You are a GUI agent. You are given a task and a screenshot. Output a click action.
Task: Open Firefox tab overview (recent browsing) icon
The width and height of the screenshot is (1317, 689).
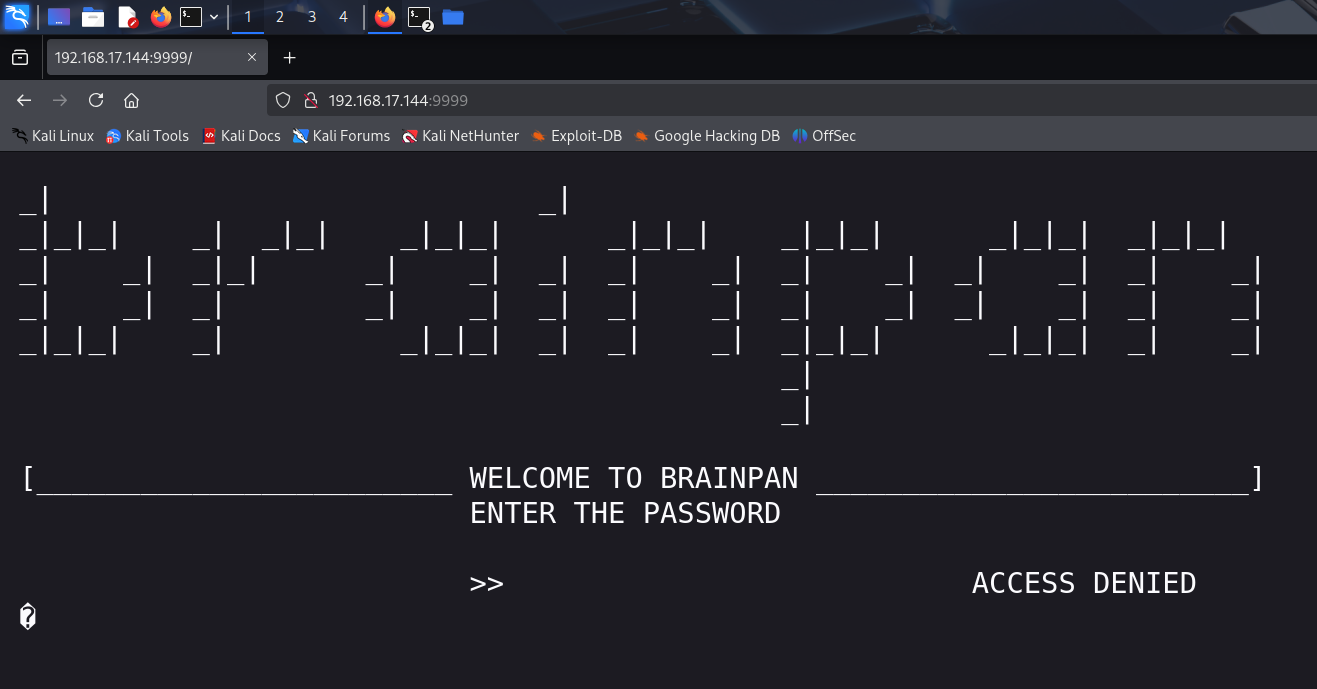[20, 58]
